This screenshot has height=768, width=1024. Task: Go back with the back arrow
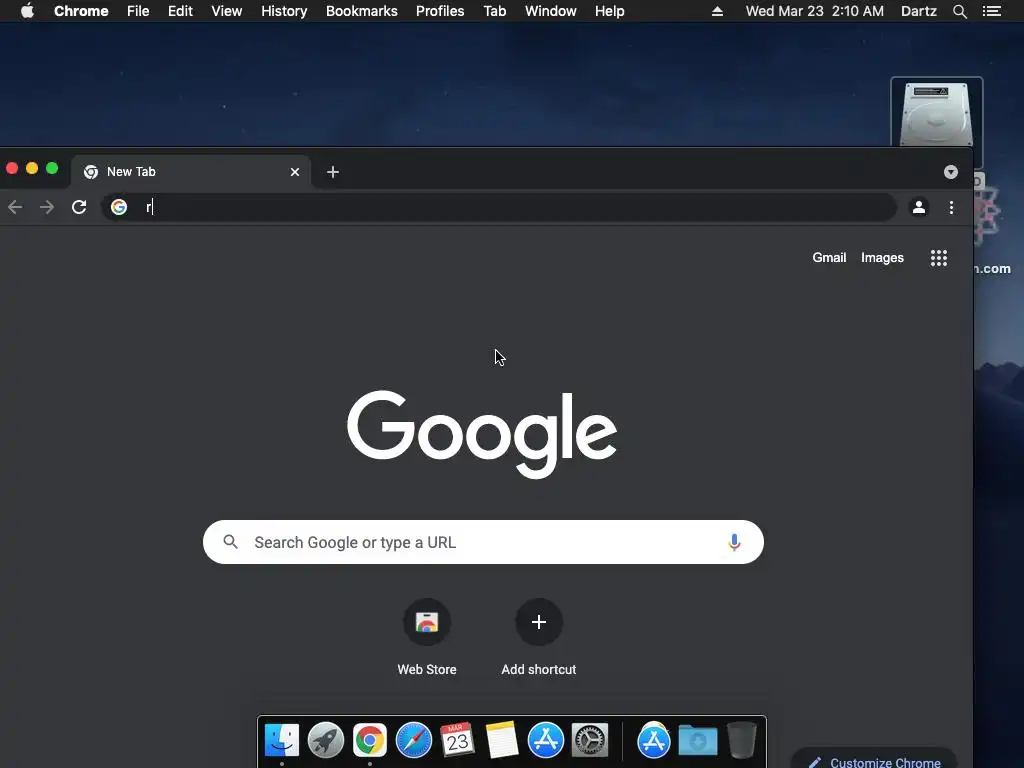coord(15,207)
